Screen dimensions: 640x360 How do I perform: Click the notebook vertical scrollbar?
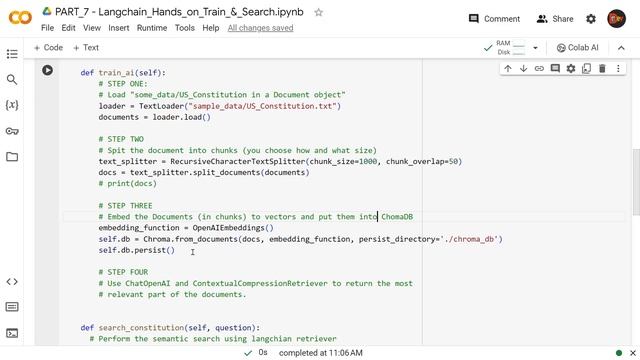tap(636, 182)
